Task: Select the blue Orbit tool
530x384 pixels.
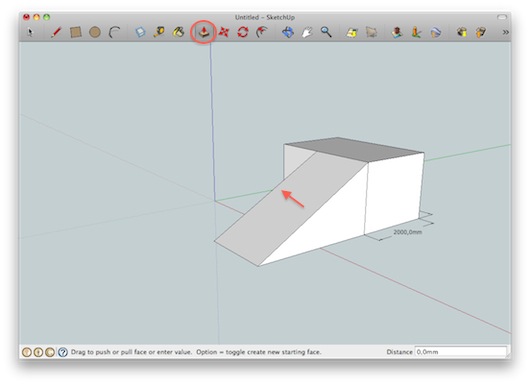Action: click(x=288, y=32)
